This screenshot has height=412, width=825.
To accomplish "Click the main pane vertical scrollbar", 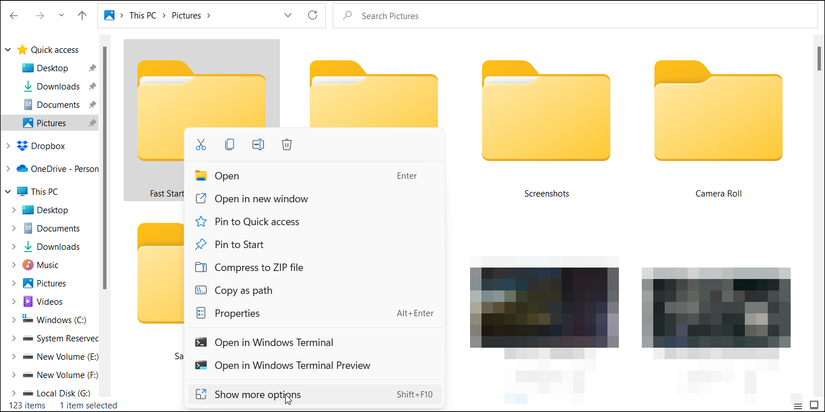I will [x=819, y=58].
